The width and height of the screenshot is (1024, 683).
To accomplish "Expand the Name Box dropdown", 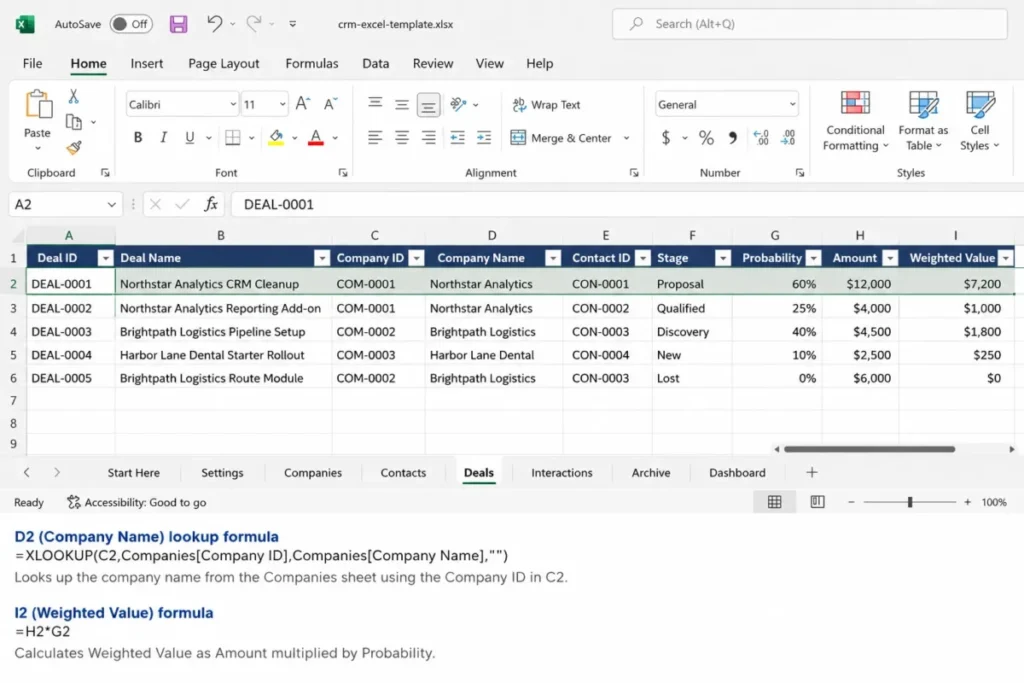I will [x=112, y=205].
